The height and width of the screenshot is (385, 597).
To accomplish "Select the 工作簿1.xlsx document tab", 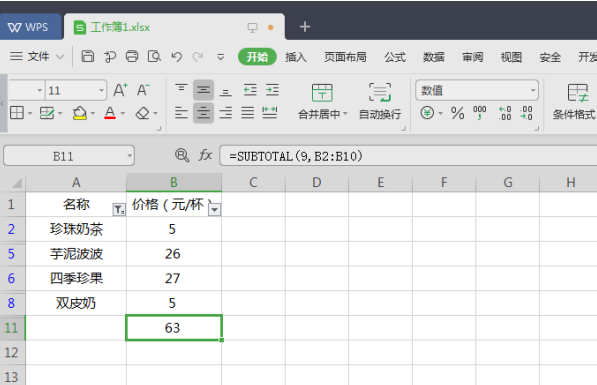I will tap(174, 27).
